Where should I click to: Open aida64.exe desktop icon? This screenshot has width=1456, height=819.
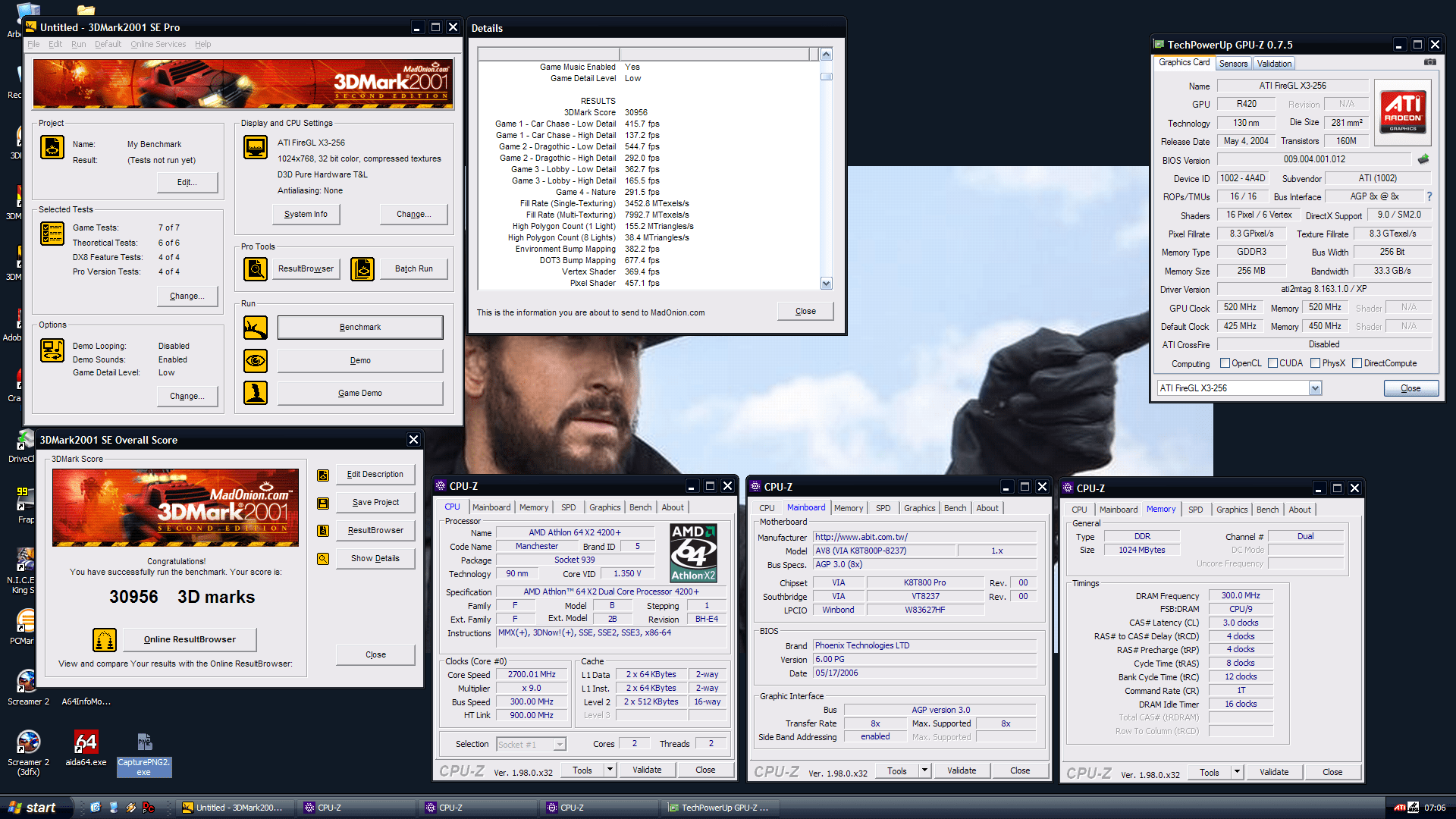pyautogui.click(x=86, y=748)
